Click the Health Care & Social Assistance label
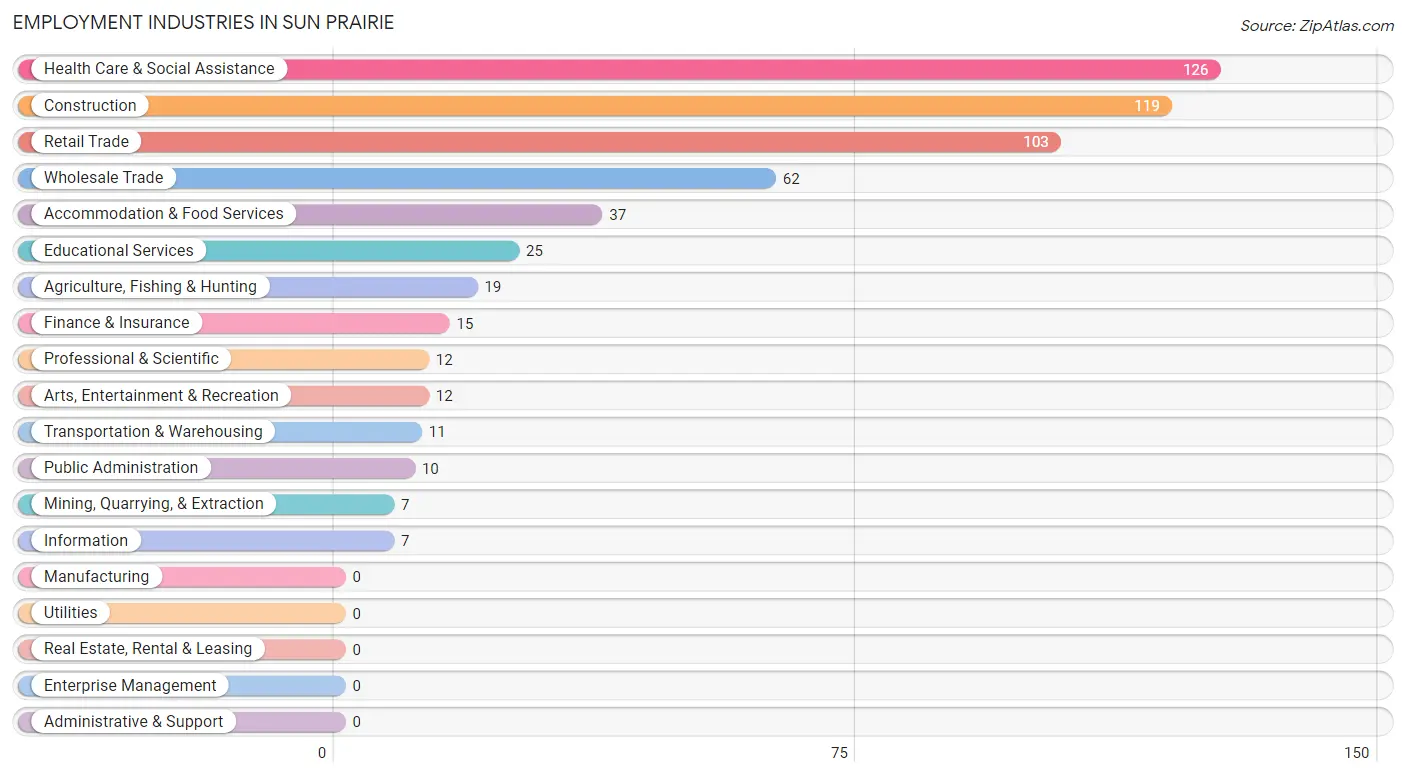 coord(159,69)
